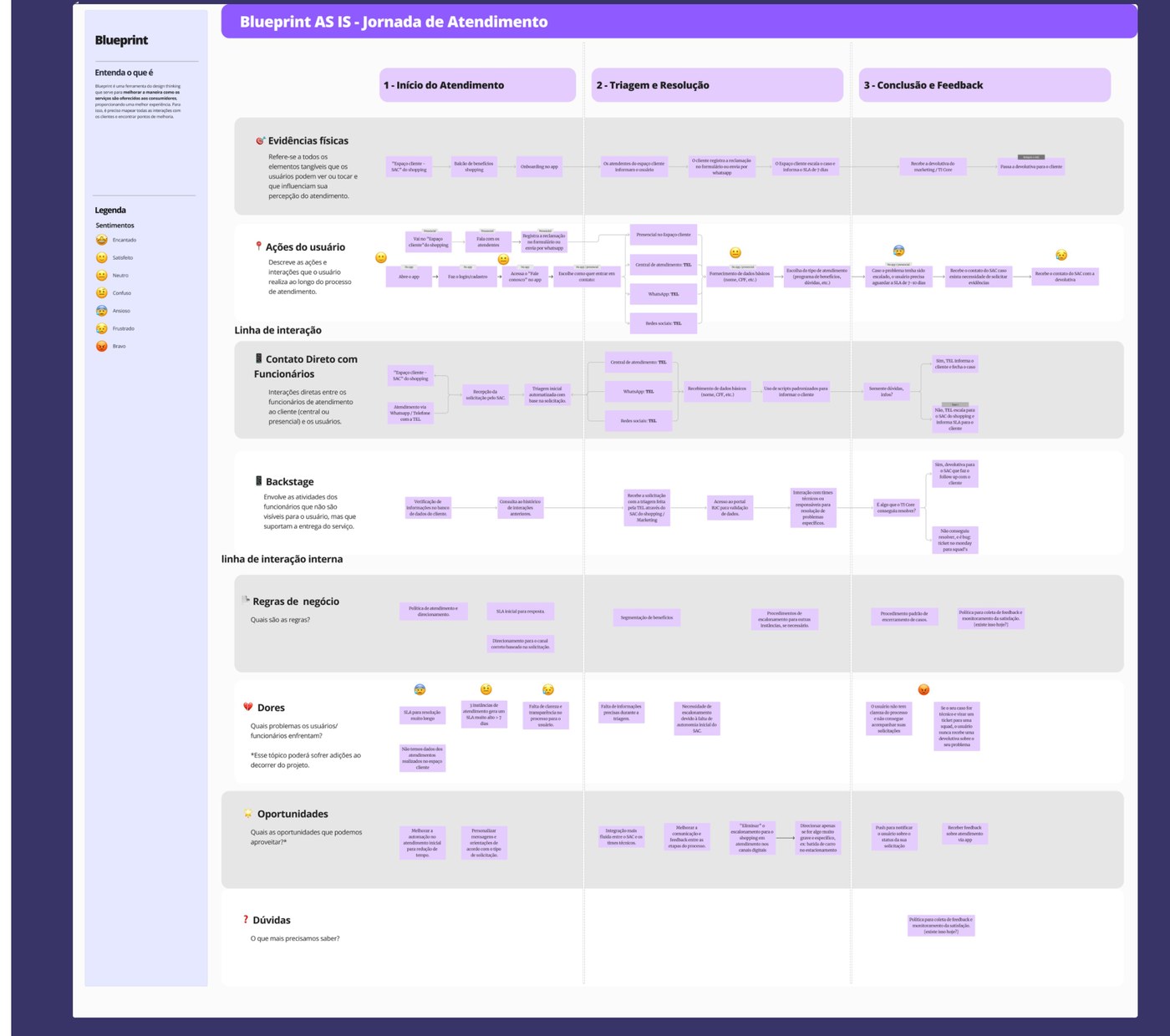
Task: Click the Neutro emoji in the legend
Action: click(x=102, y=275)
